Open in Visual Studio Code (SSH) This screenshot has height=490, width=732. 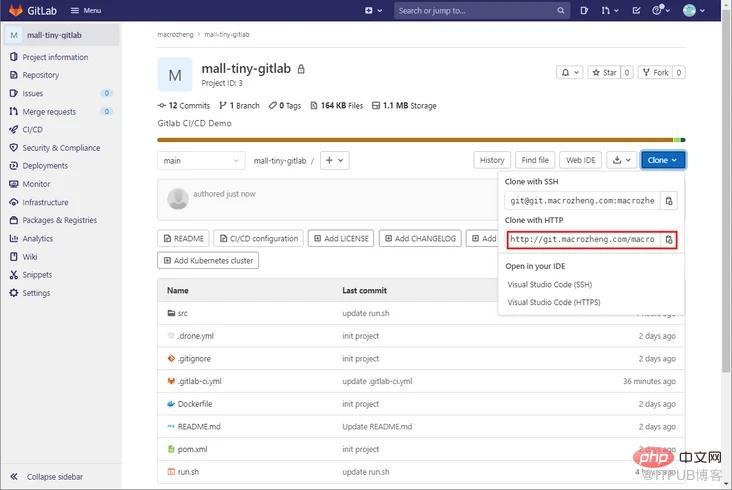[x=549, y=284]
